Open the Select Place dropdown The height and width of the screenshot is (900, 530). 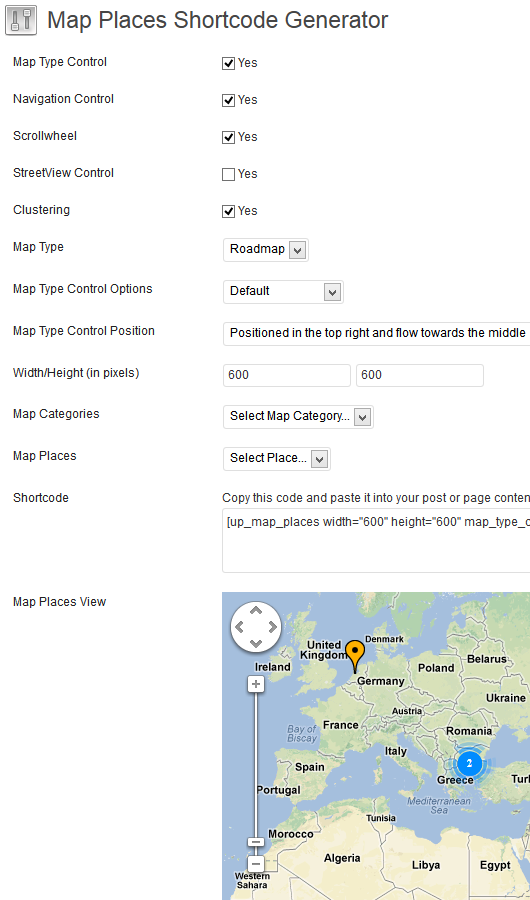pyautogui.click(x=277, y=459)
